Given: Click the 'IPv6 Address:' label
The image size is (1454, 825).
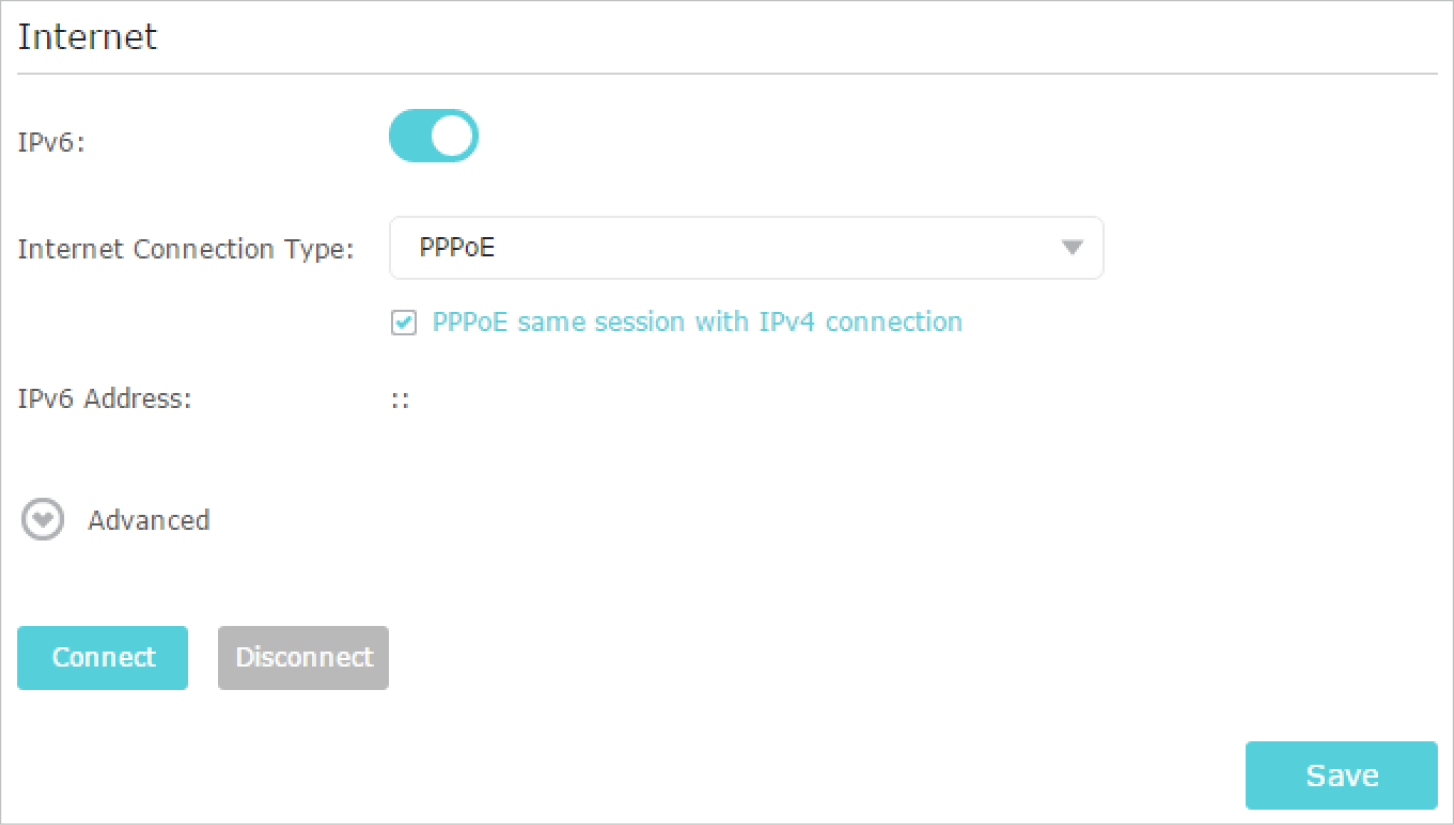Looking at the screenshot, I should tap(104, 399).
